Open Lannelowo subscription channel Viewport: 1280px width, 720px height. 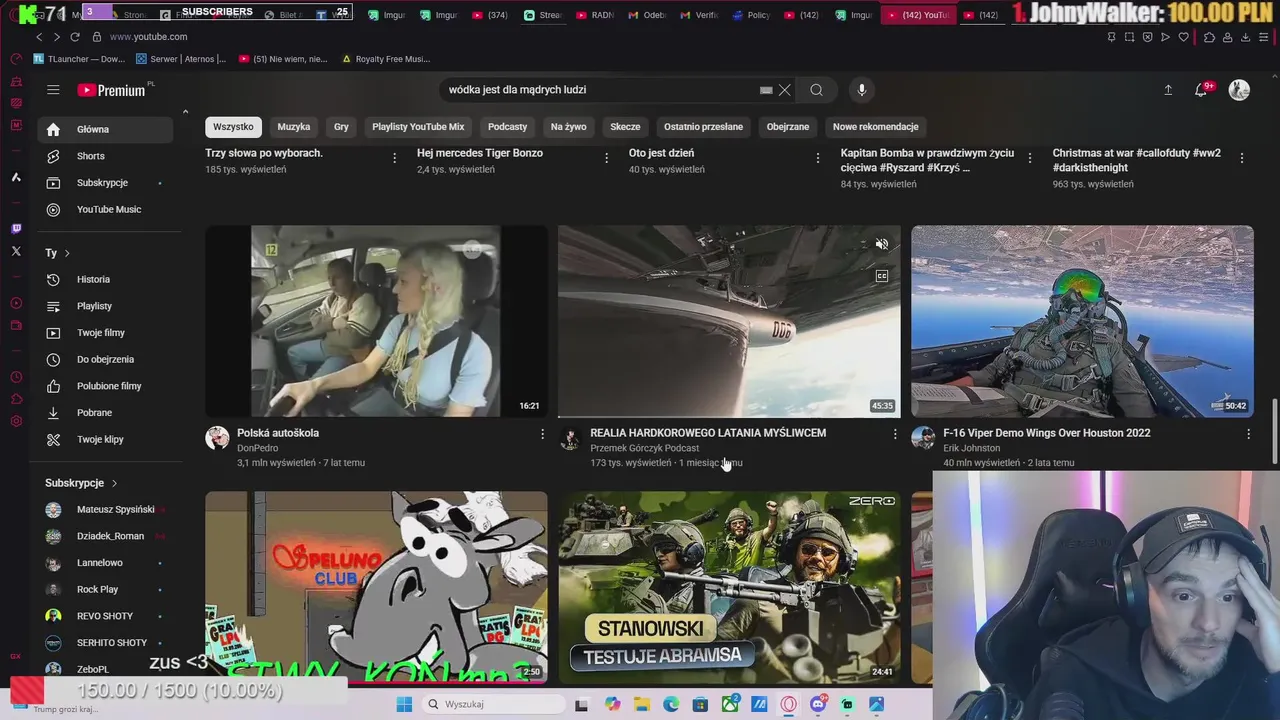(107, 563)
